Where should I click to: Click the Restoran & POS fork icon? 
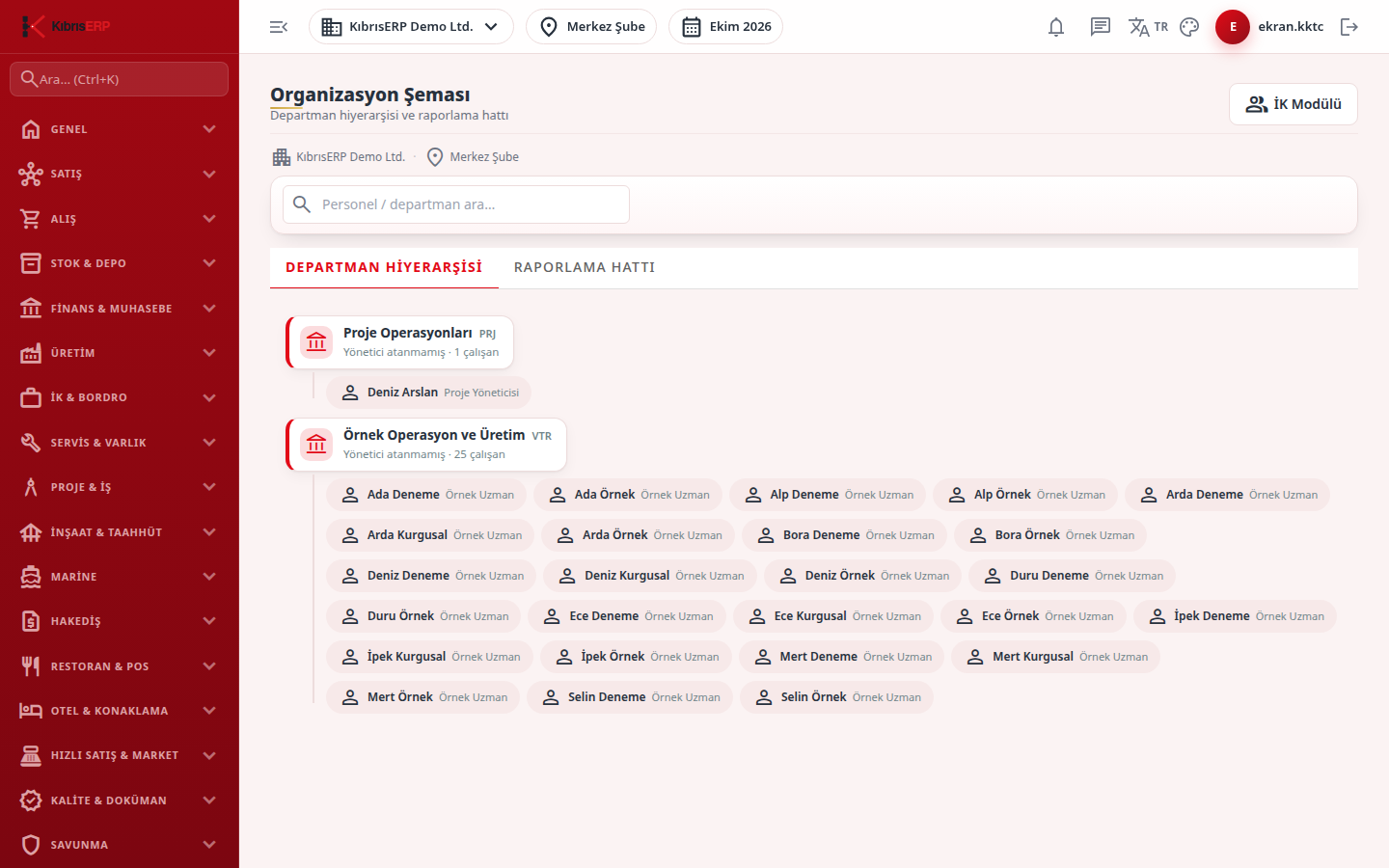(31, 666)
